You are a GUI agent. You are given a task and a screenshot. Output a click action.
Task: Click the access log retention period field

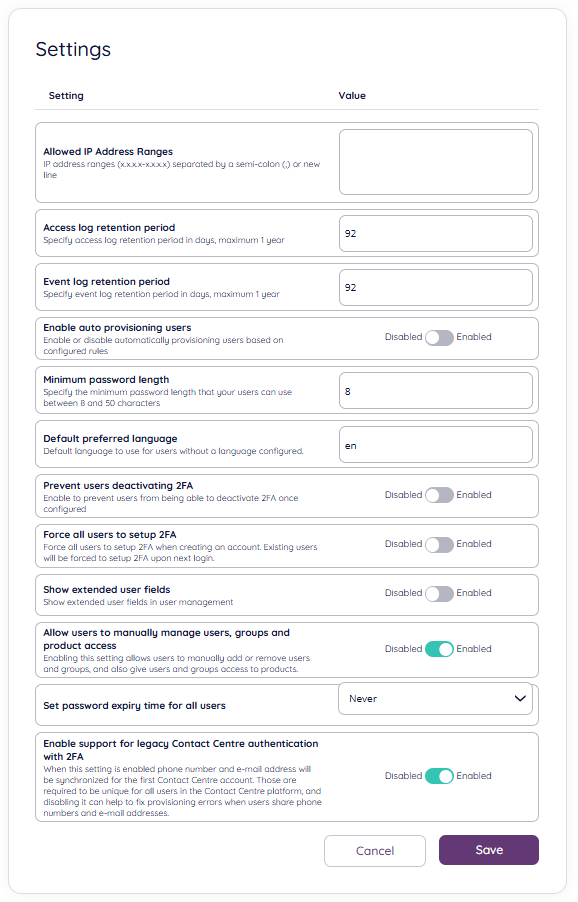point(435,233)
